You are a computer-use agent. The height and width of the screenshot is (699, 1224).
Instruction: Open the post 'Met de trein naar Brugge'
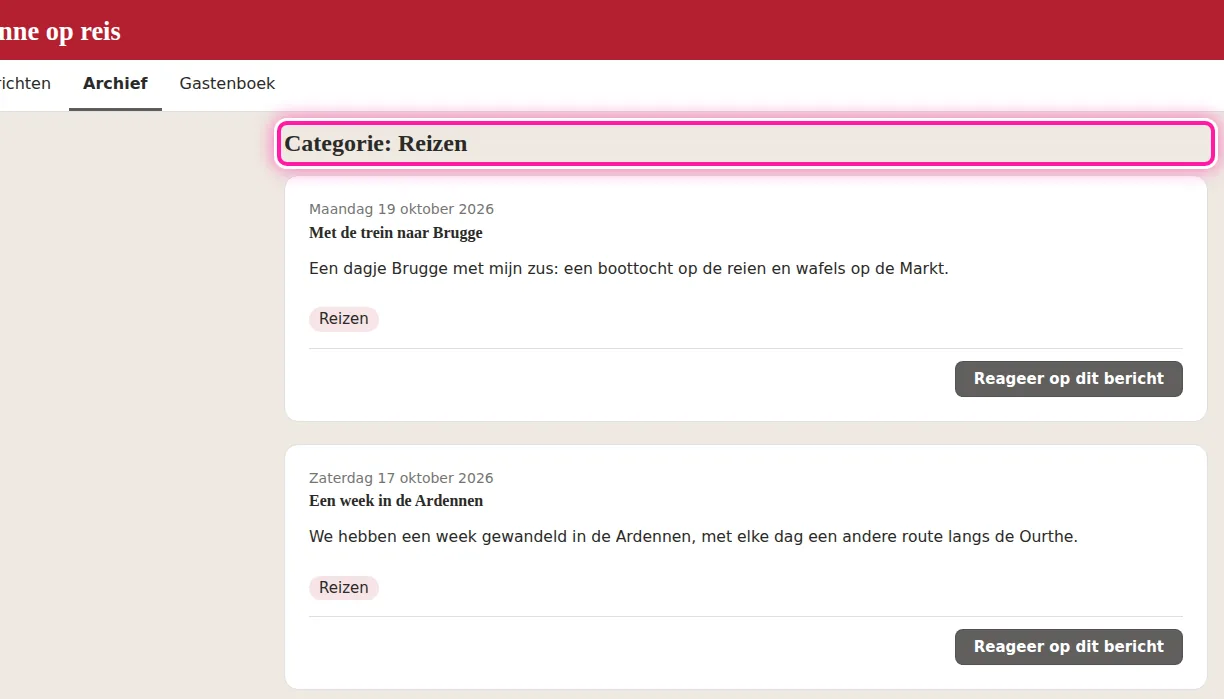(x=396, y=233)
